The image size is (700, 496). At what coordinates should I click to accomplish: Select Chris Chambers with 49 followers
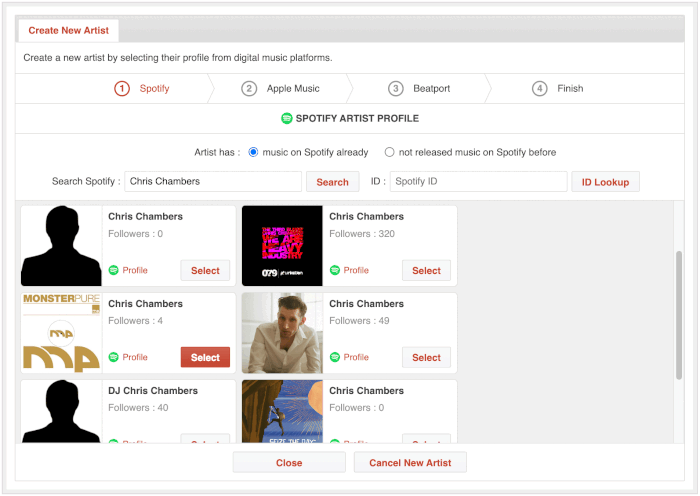coord(426,357)
